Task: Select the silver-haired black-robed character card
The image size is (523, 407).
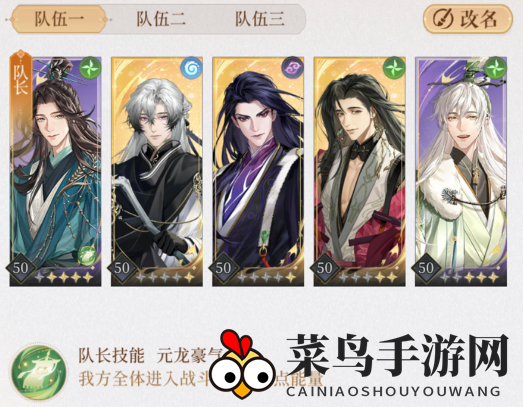Action: point(157,171)
